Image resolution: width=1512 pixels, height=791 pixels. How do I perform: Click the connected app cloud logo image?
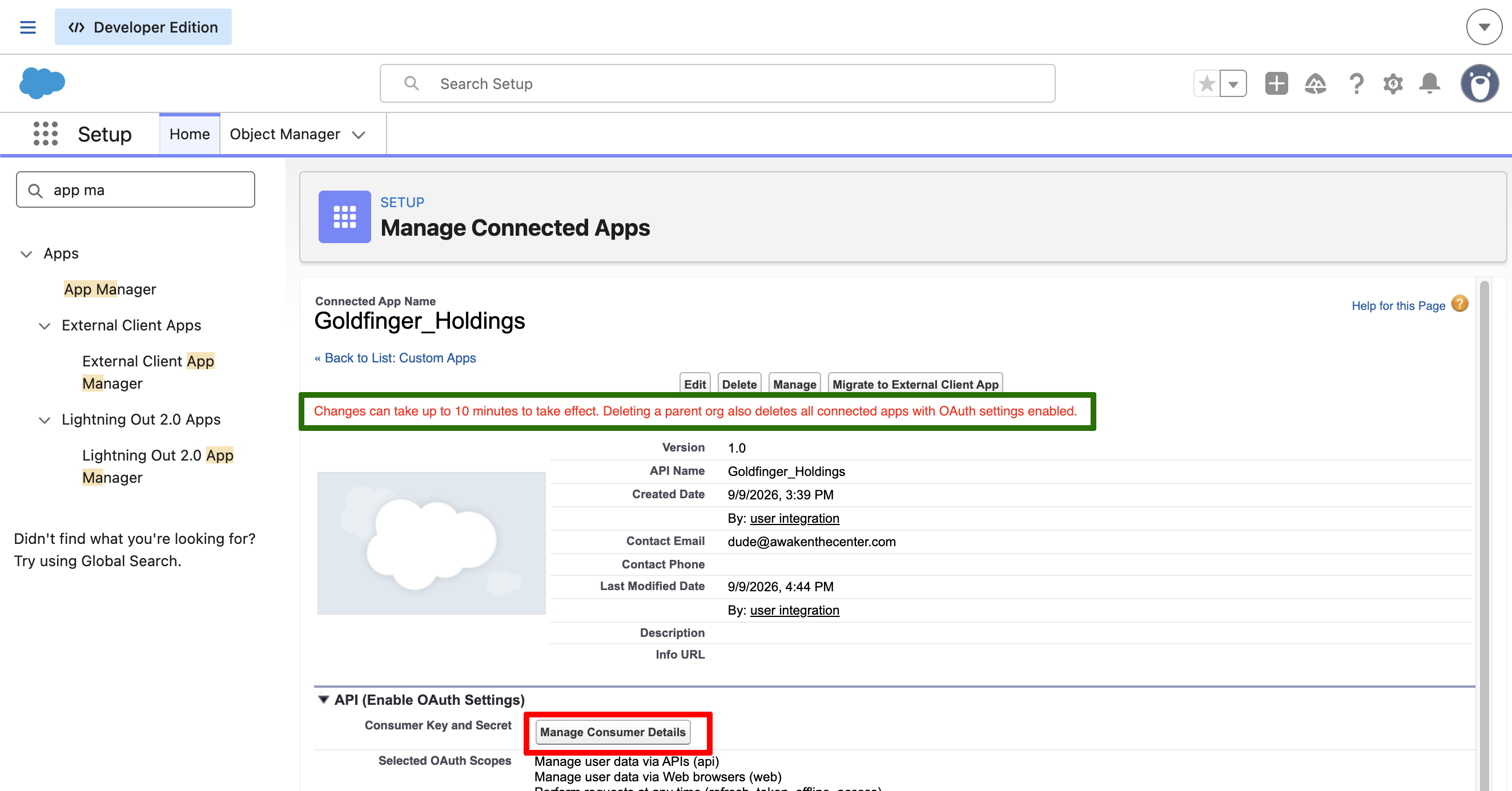coord(432,543)
